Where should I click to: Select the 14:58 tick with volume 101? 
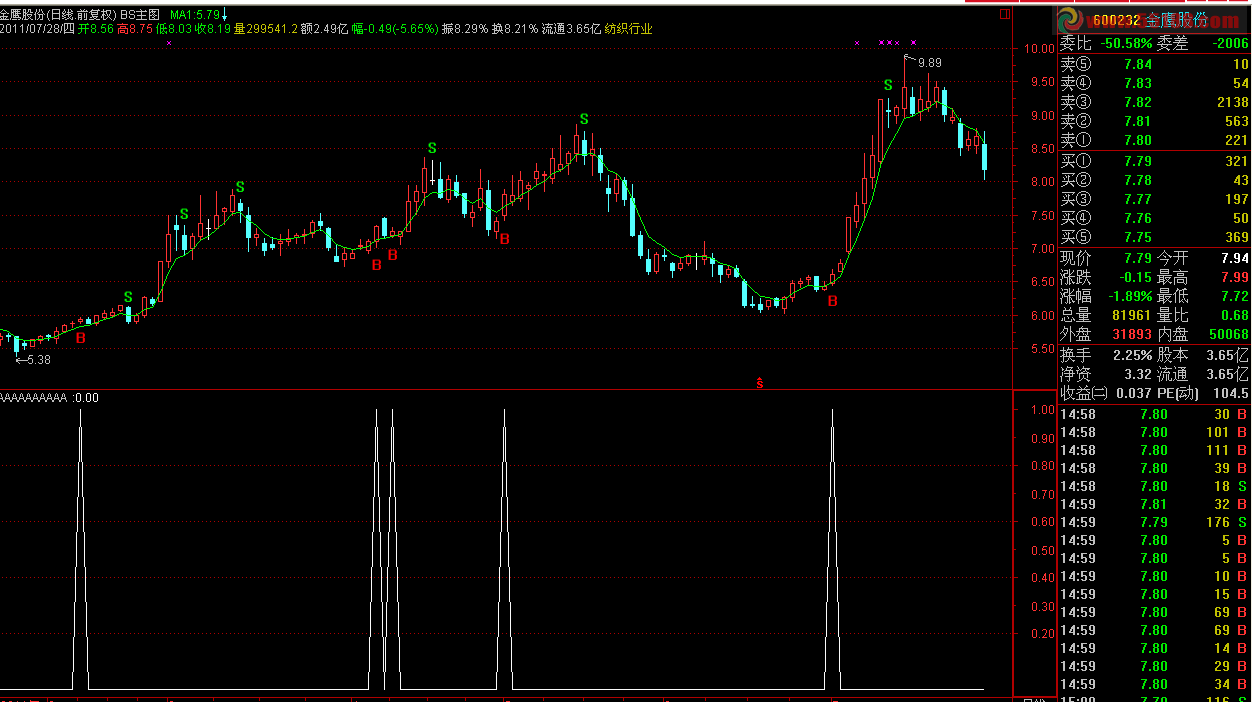[x=1155, y=432]
